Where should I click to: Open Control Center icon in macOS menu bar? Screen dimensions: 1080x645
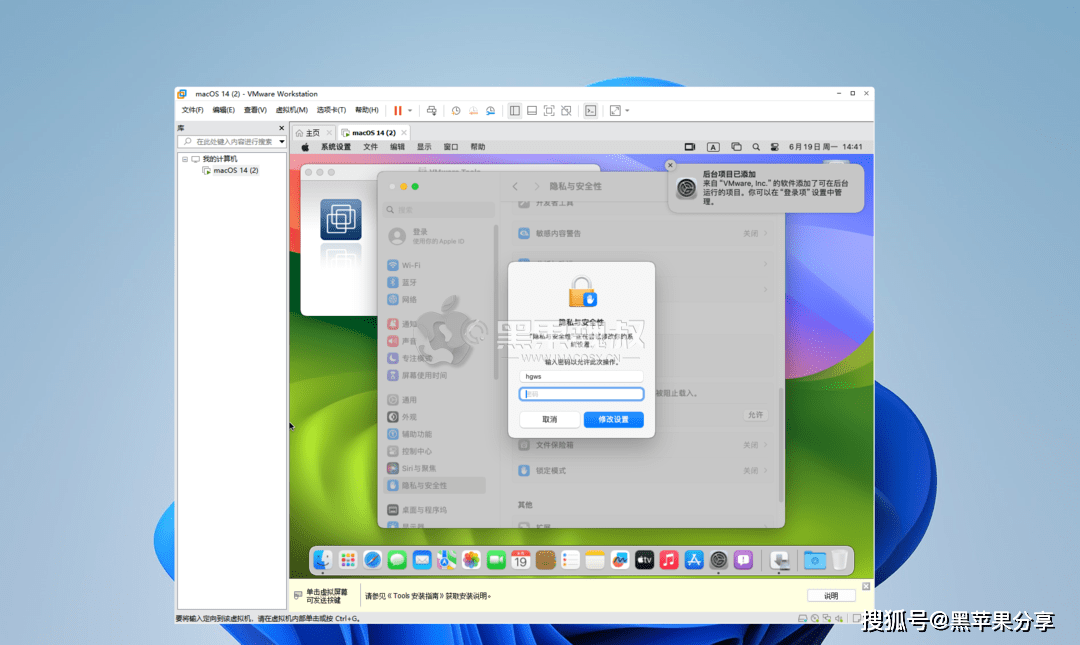[x=774, y=147]
